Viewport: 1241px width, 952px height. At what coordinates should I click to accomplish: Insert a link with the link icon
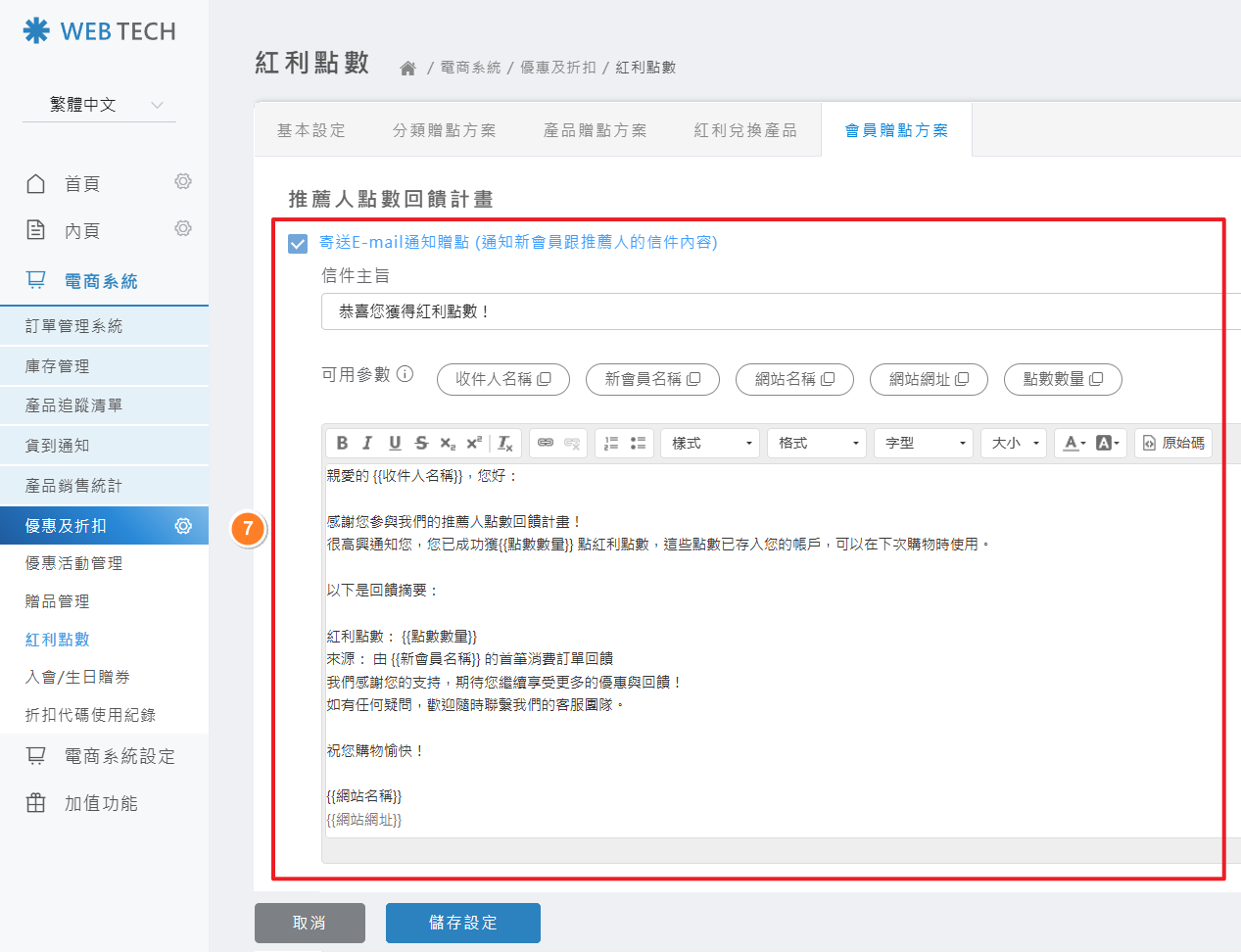(546, 443)
